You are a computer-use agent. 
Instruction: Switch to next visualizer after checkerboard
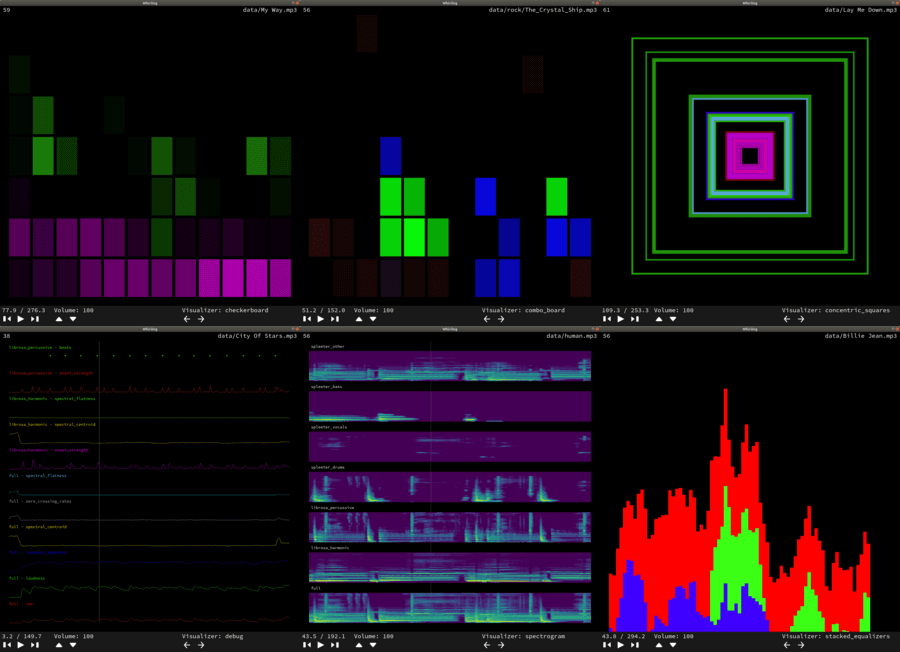point(201,319)
